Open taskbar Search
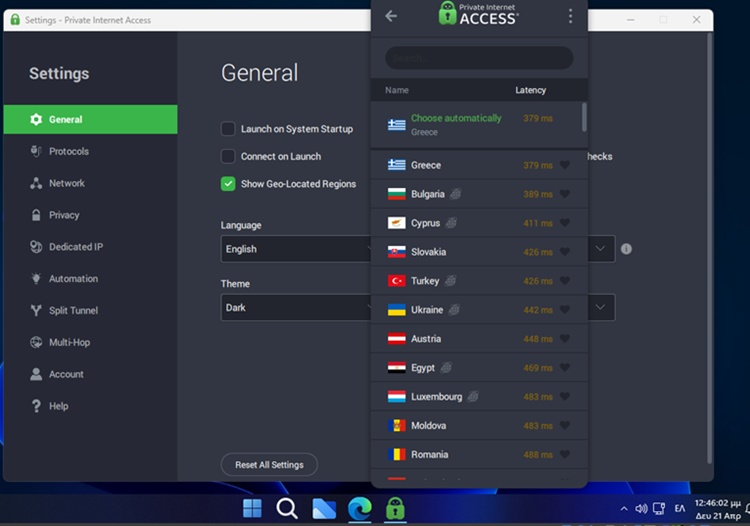 coord(287,508)
